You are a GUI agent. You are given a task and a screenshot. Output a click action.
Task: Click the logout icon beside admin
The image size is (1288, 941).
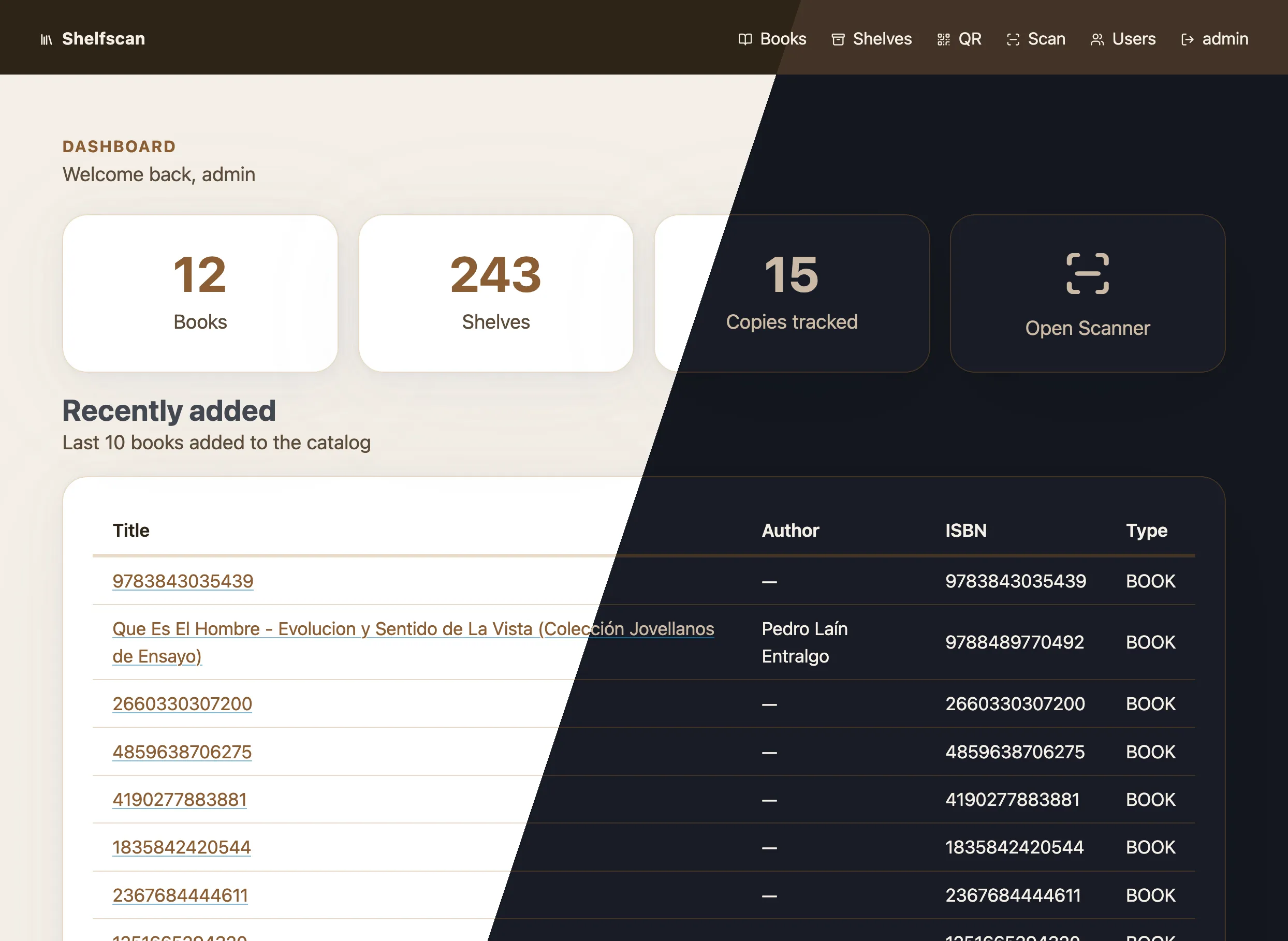[x=1187, y=39]
